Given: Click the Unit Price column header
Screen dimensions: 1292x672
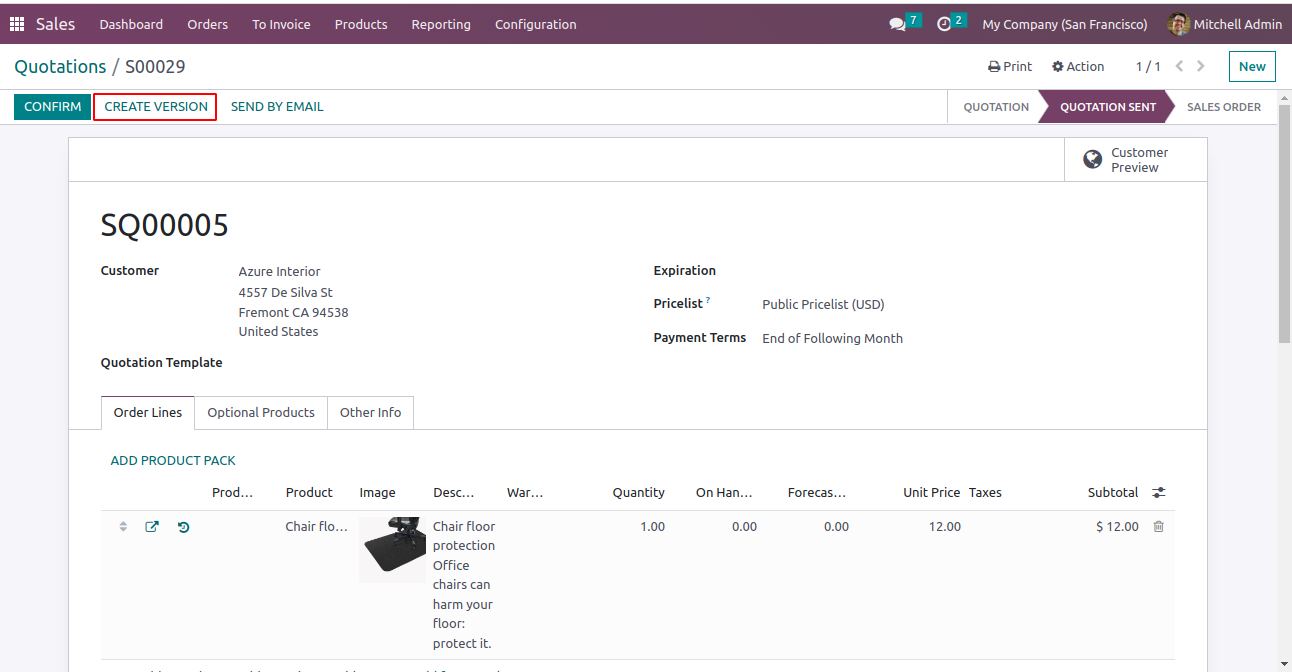Looking at the screenshot, I should (x=931, y=492).
